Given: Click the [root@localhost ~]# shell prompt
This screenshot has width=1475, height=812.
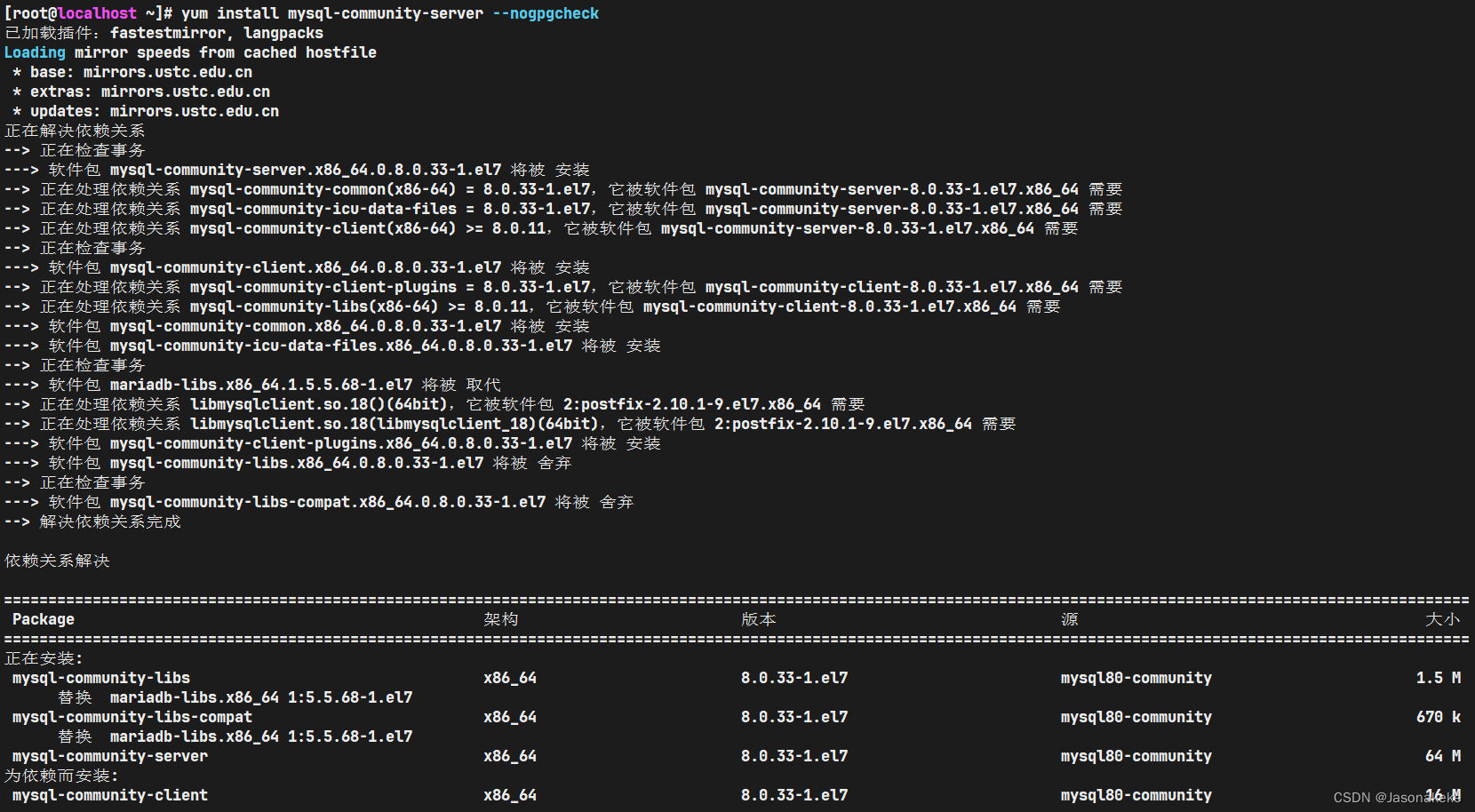Looking at the screenshot, I should click(x=89, y=13).
